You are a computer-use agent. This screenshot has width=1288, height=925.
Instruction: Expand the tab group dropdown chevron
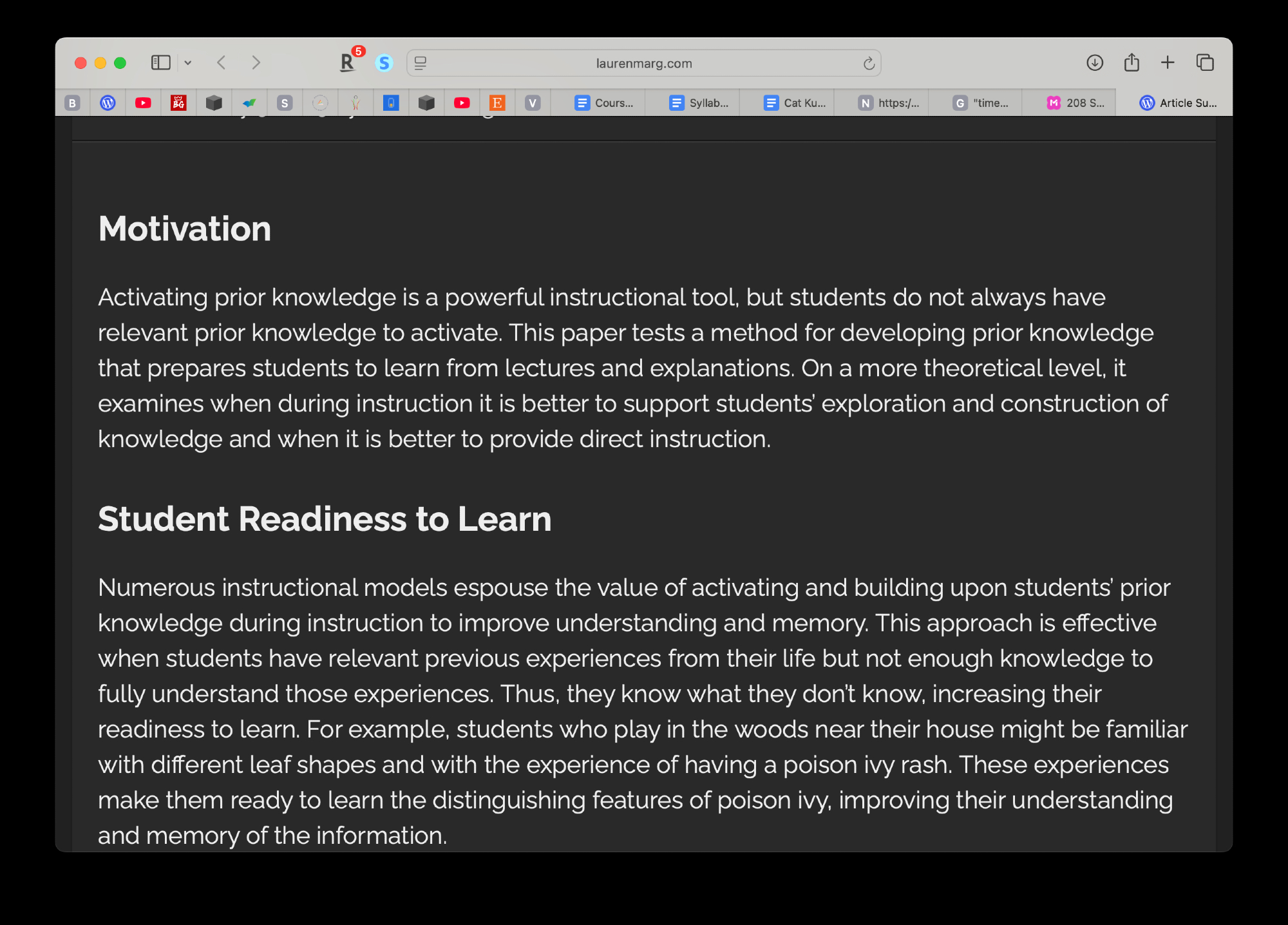pos(188,63)
